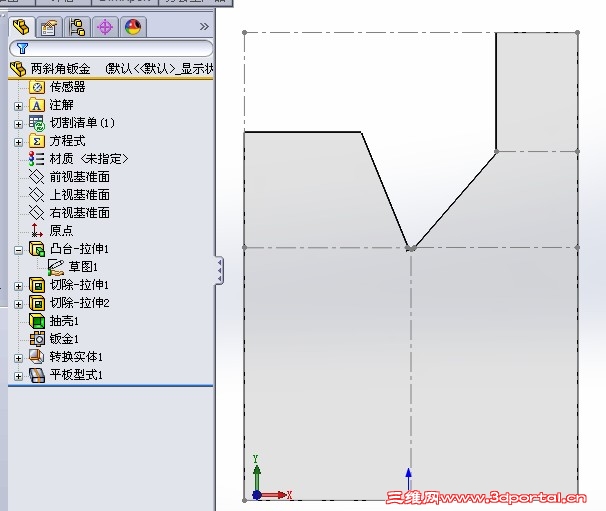Screen dimensions: 606x511
Task: Open the DimXpertManager tab
Action: [x=105, y=27]
